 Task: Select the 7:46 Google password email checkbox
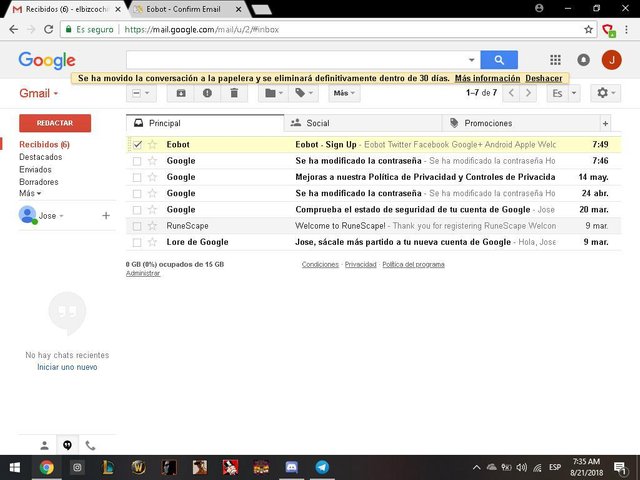click(x=137, y=161)
